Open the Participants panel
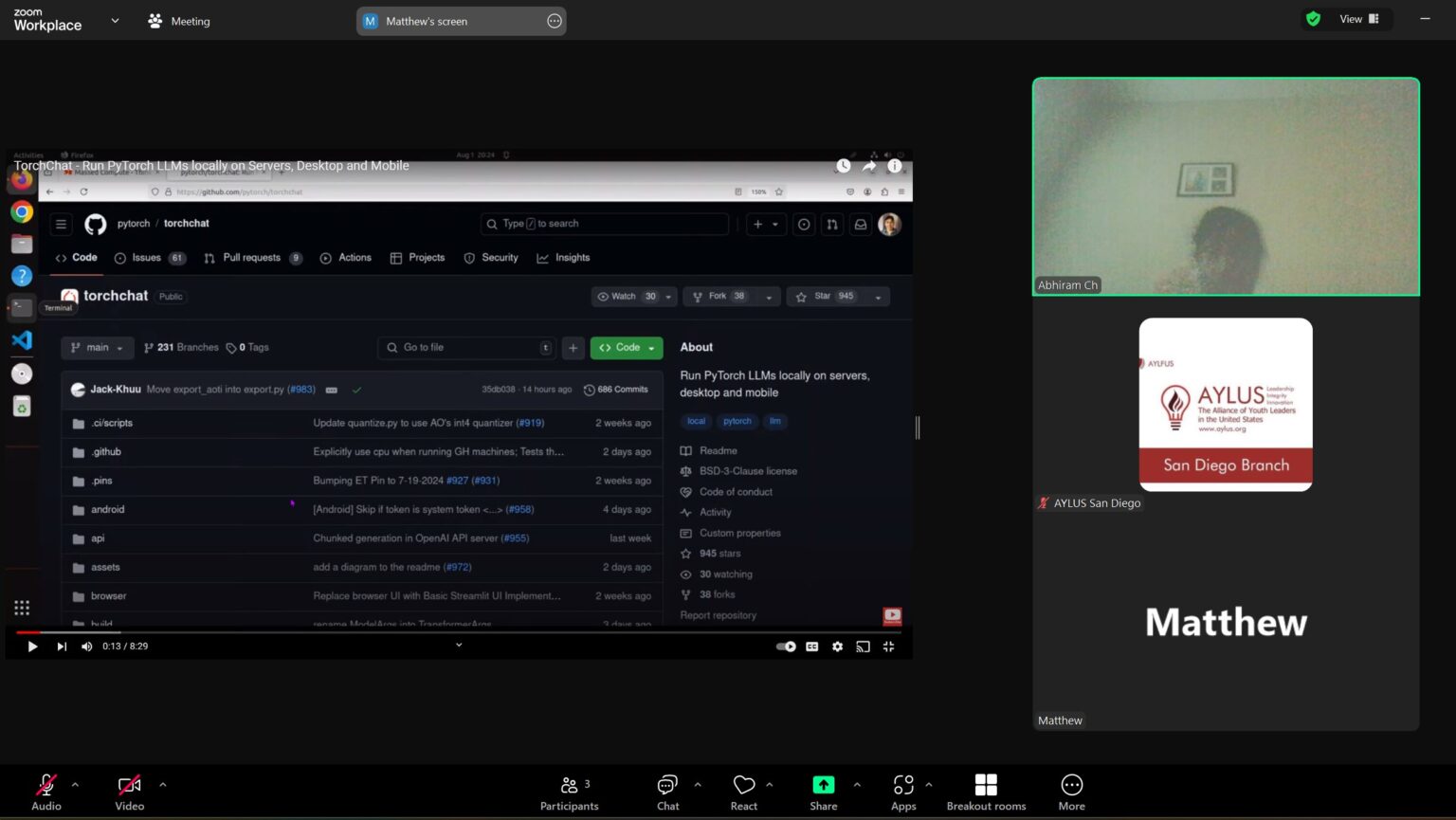 point(570,792)
